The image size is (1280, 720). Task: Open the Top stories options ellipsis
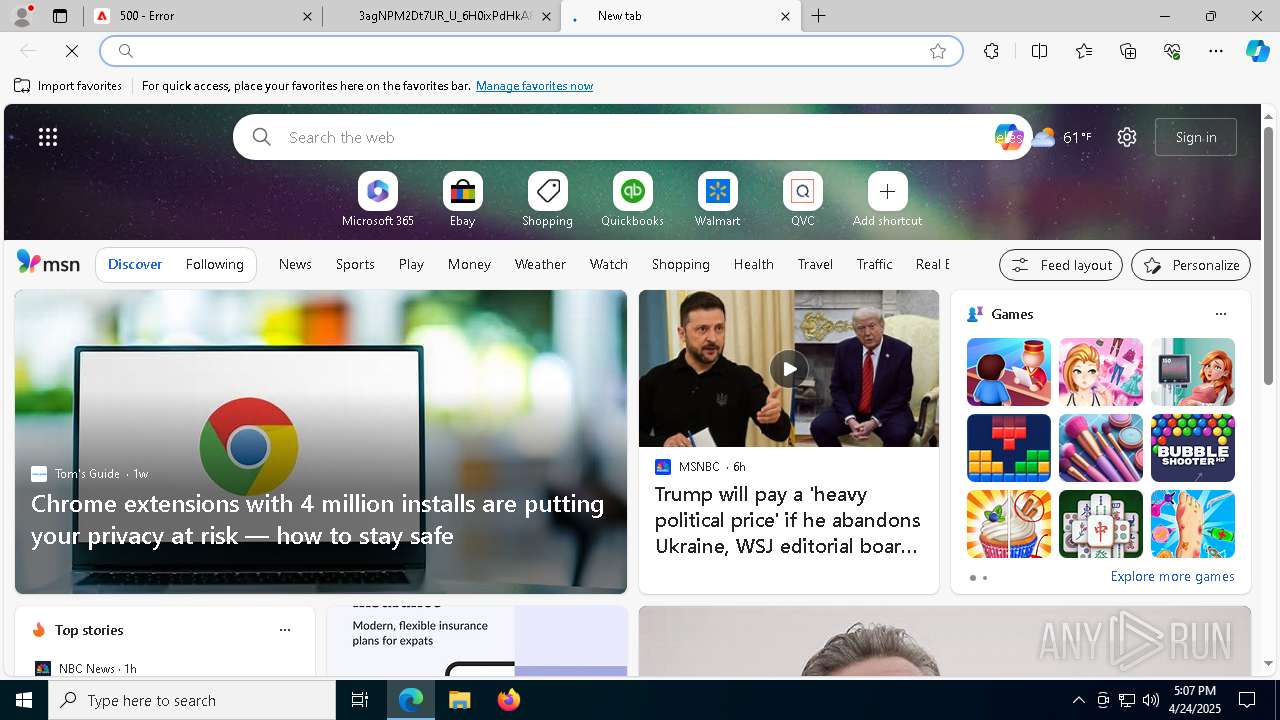pos(285,630)
